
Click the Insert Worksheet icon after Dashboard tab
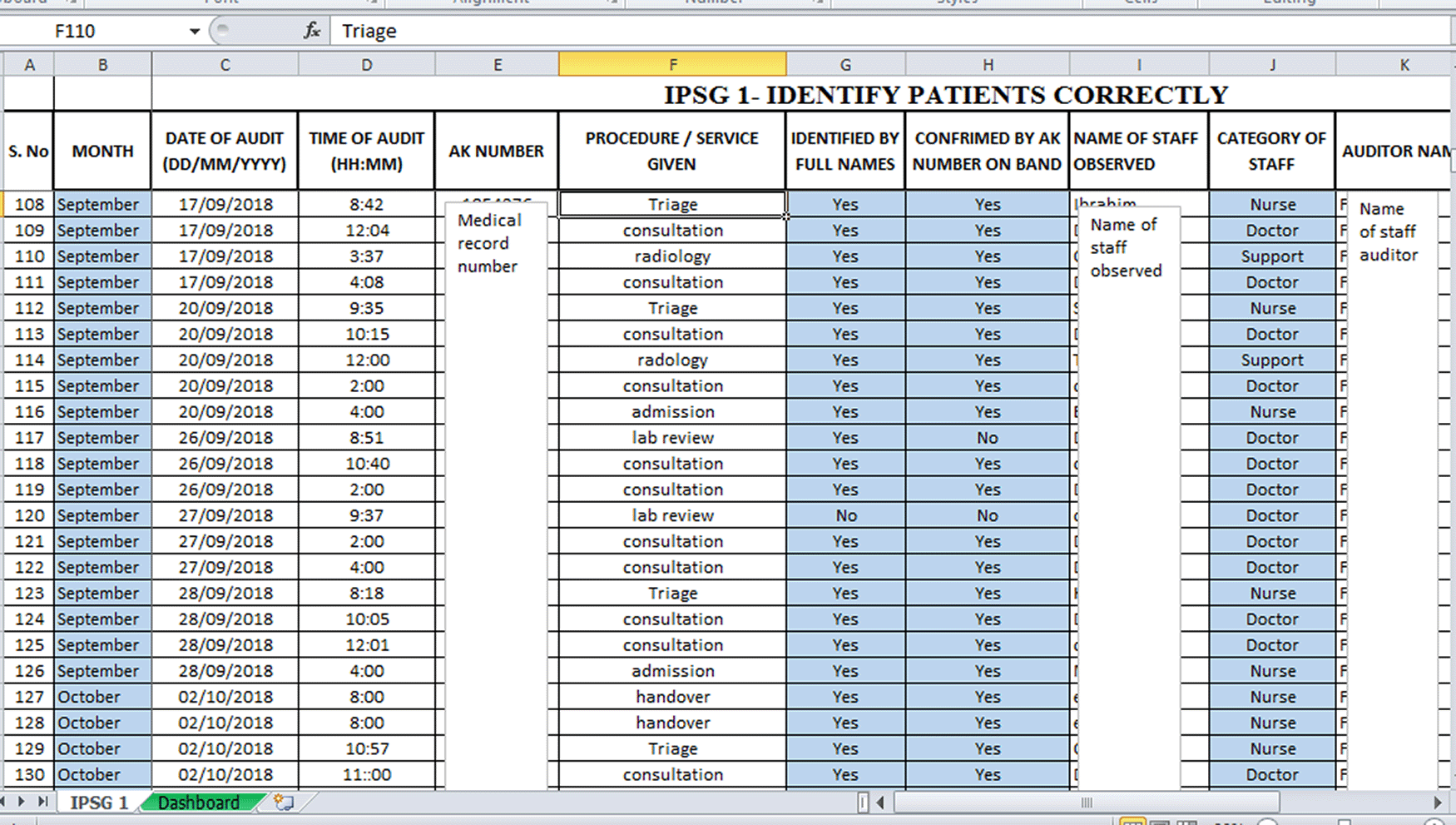284,802
